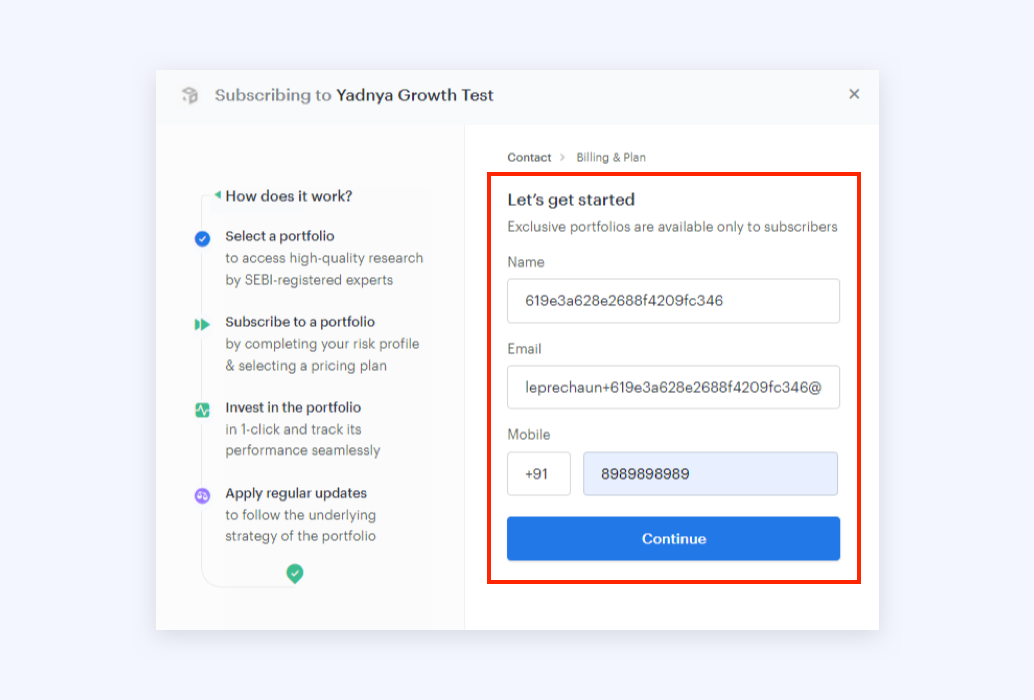Click the Apply regular updates step title
1034x700 pixels.
(296, 493)
